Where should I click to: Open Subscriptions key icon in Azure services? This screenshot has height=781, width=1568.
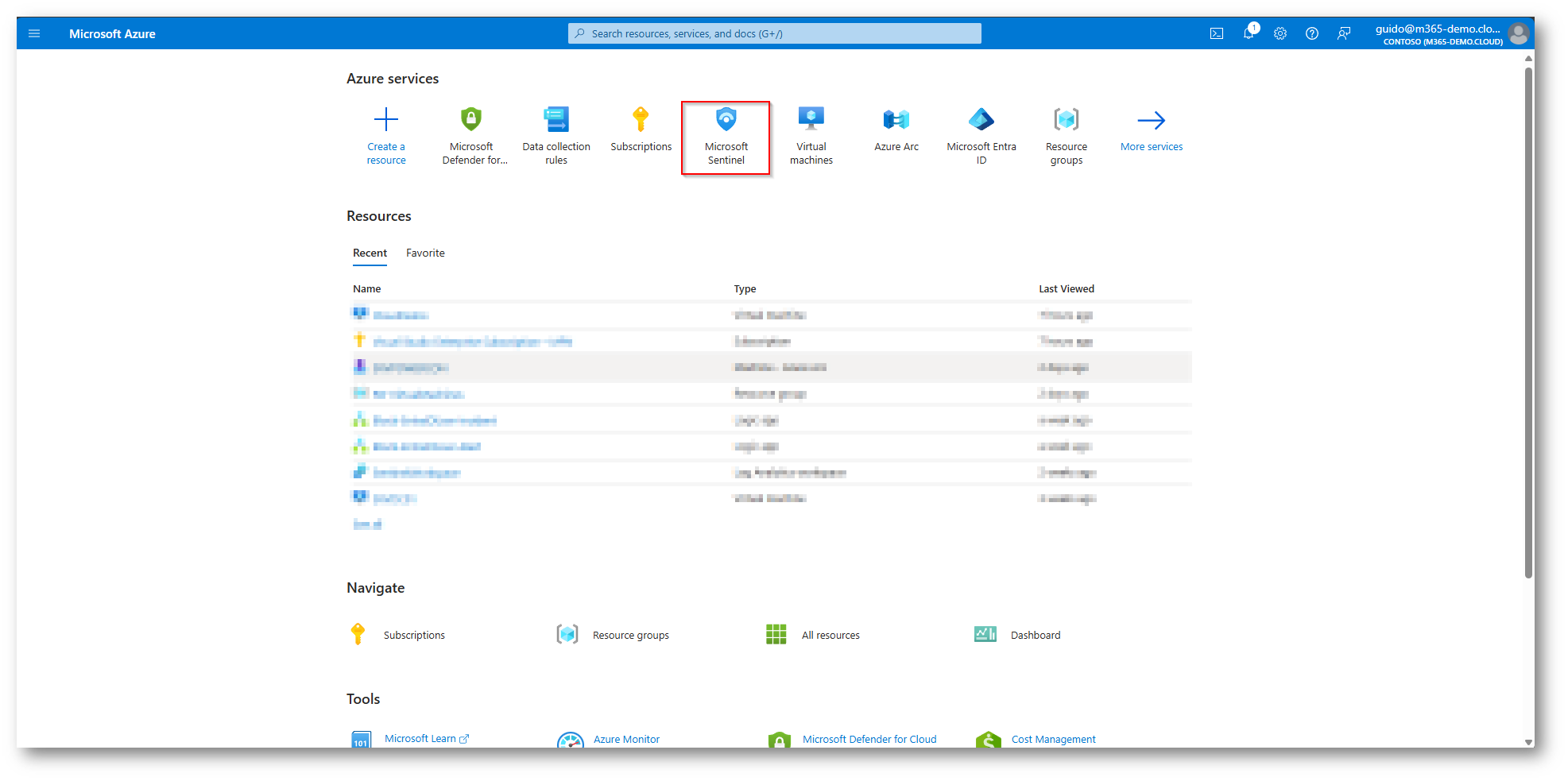coord(641,119)
